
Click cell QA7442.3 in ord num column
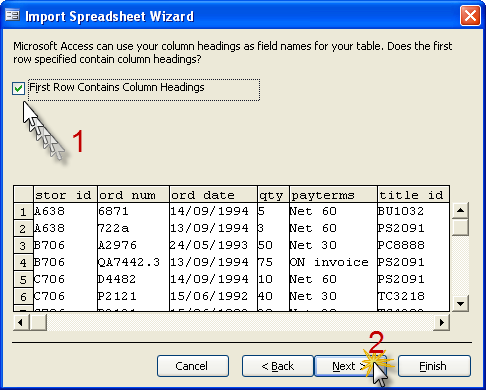coord(133,262)
